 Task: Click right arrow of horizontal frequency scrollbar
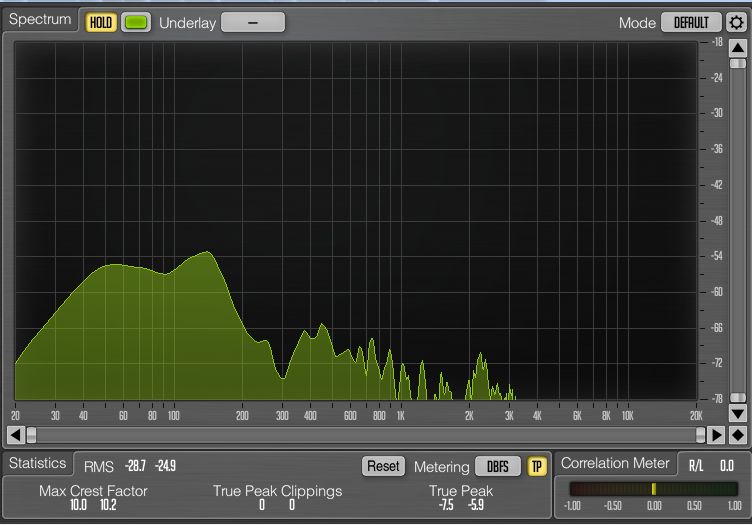click(x=716, y=435)
